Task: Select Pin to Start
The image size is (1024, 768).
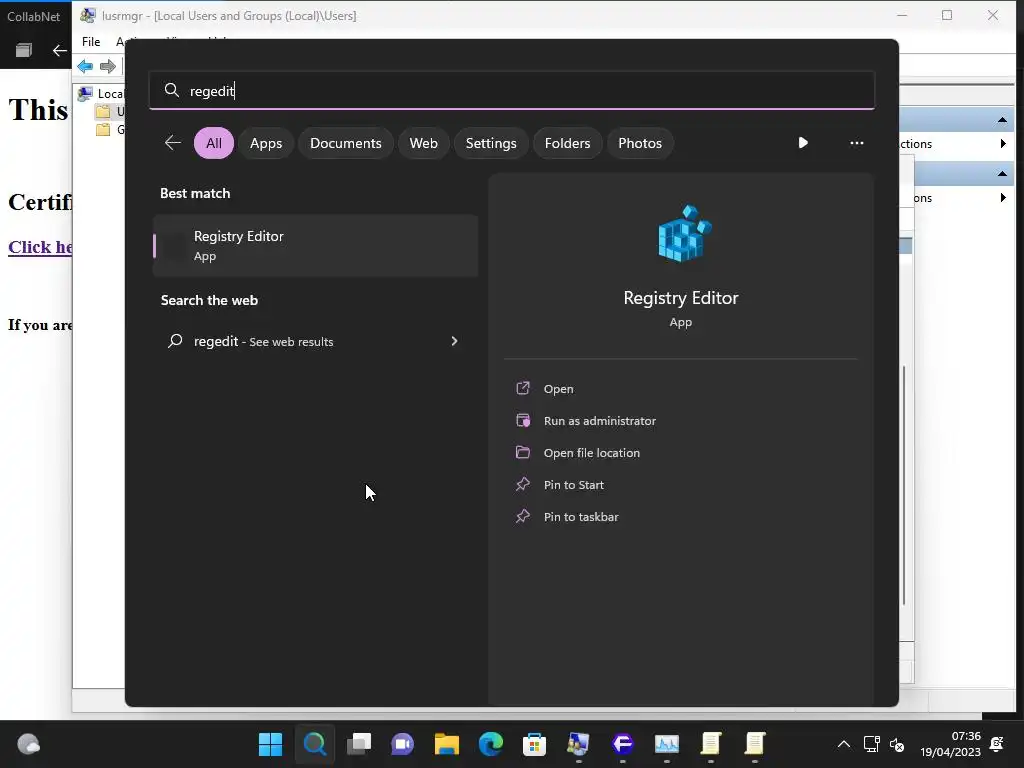Action: pos(573,485)
